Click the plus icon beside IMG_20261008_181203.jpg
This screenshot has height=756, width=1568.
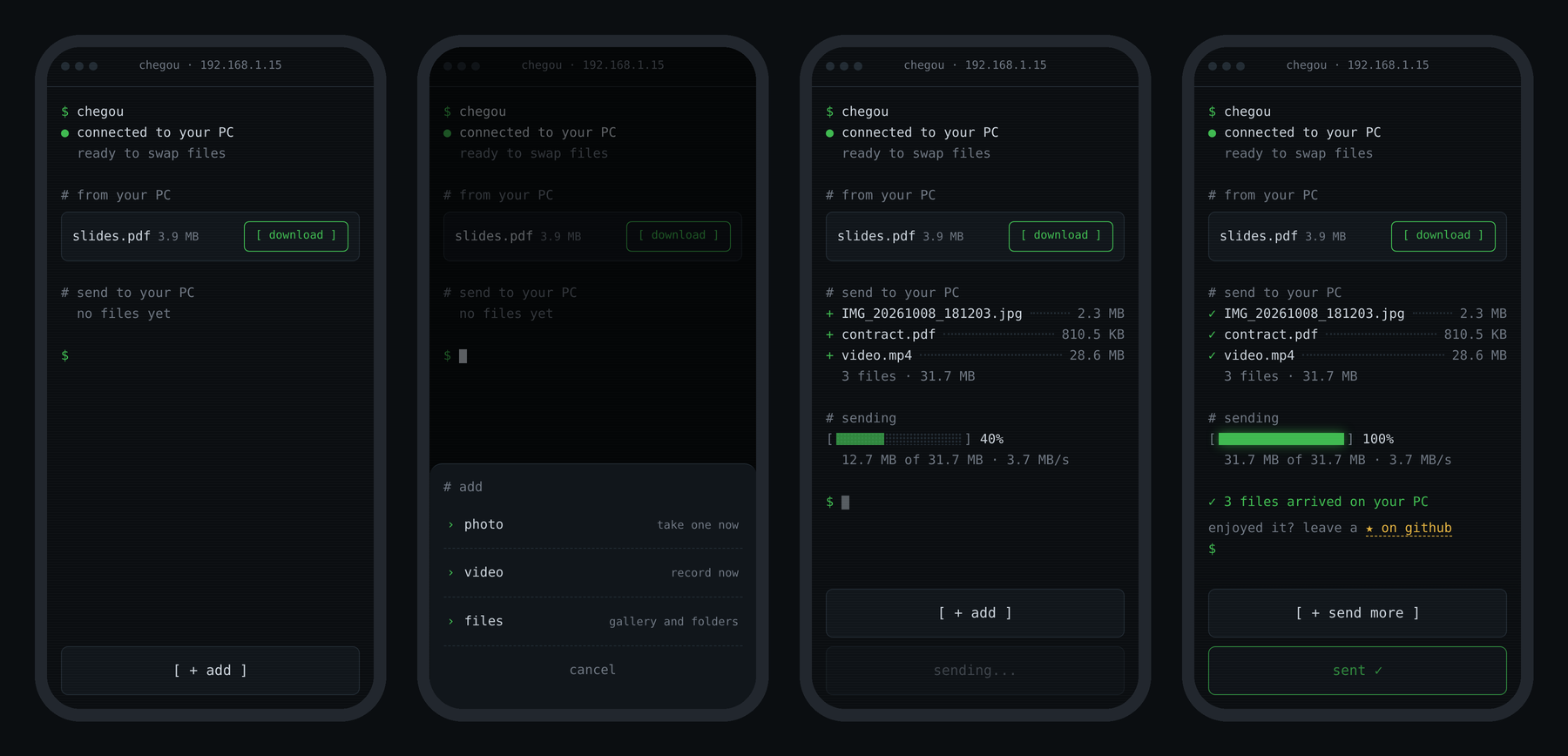(x=829, y=314)
